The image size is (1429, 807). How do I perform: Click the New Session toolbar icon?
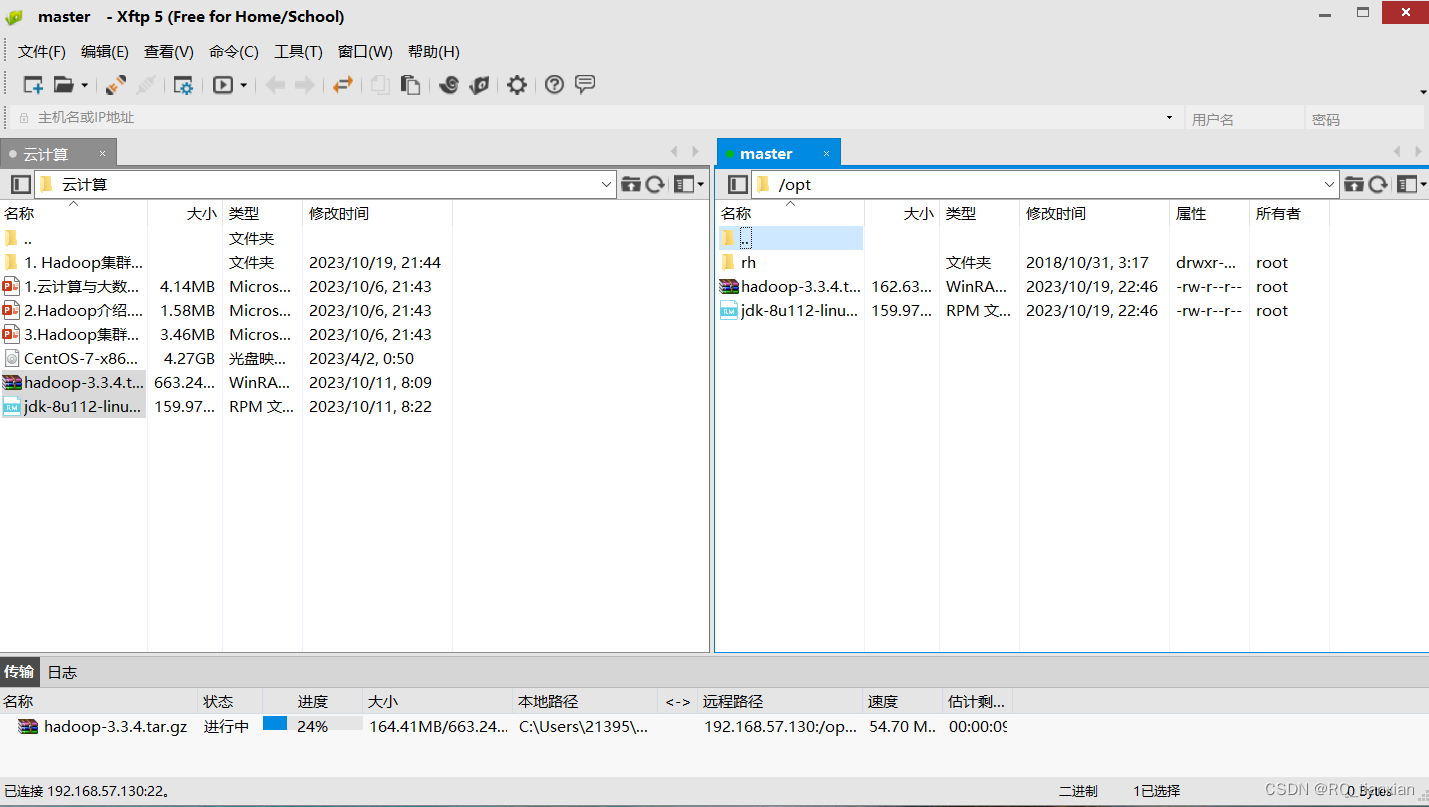coord(33,85)
